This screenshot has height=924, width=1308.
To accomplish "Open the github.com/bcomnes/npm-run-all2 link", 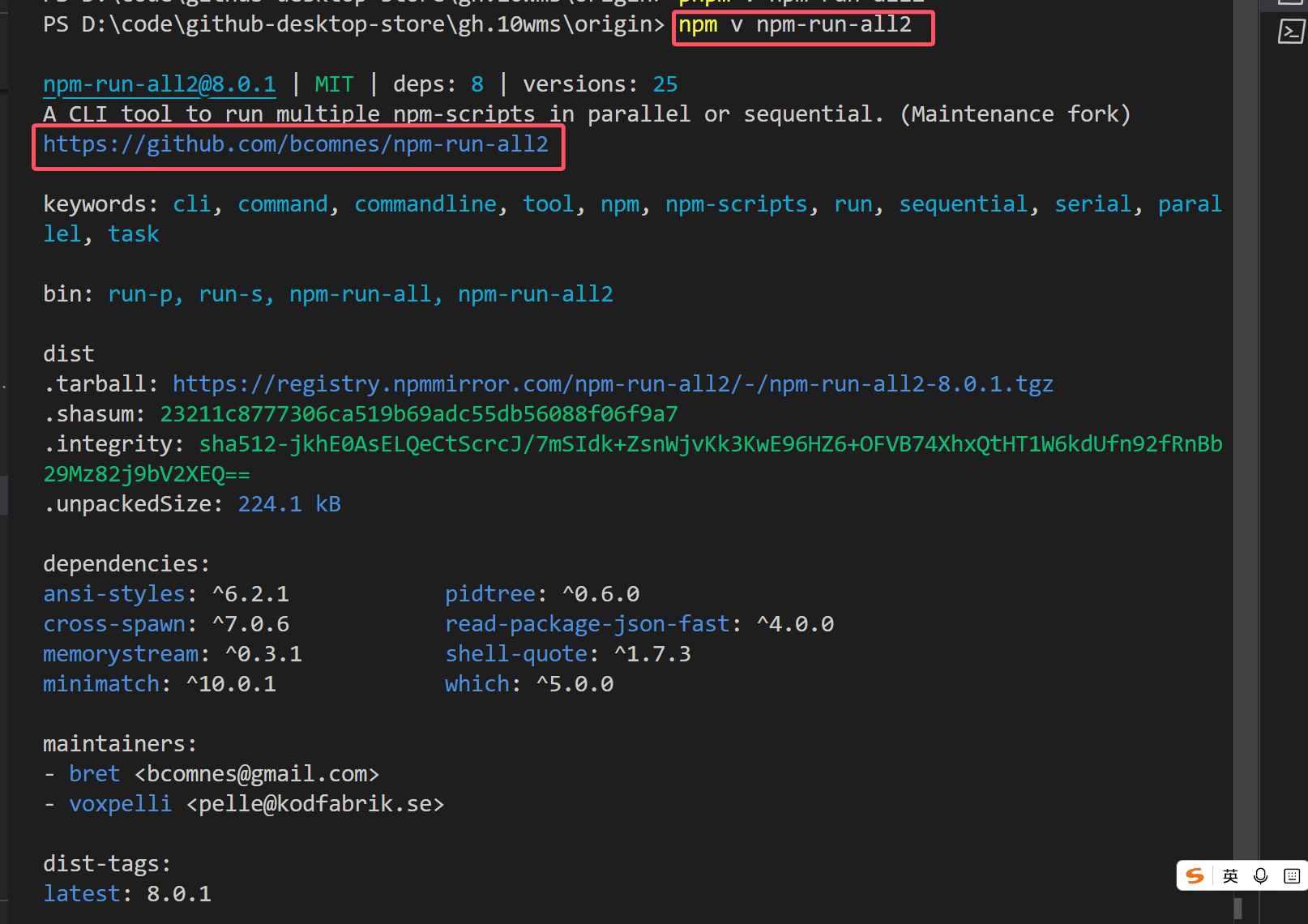I will pyautogui.click(x=296, y=144).
